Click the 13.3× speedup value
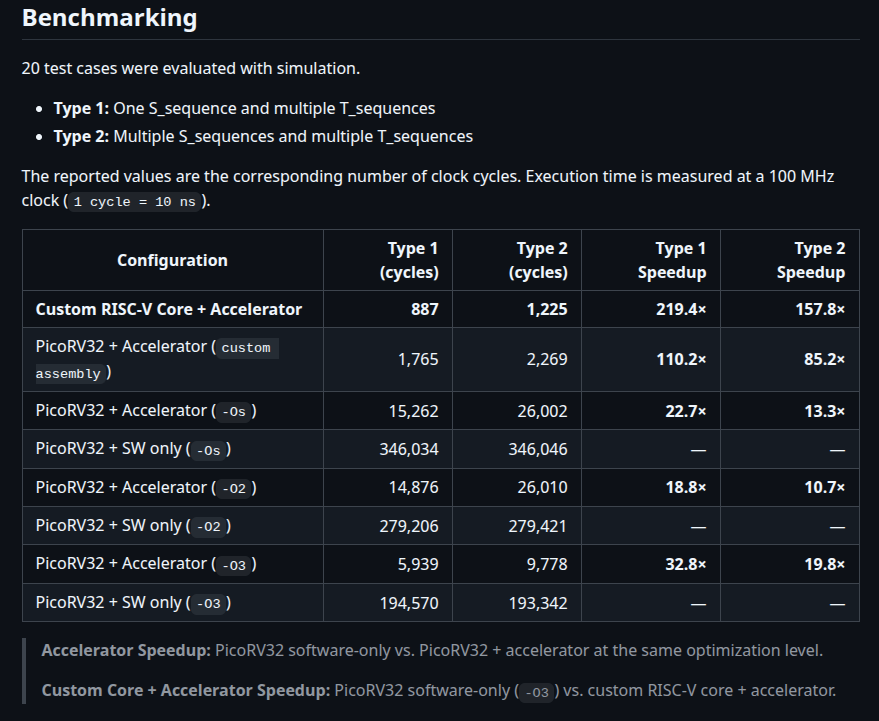 [825, 411]
